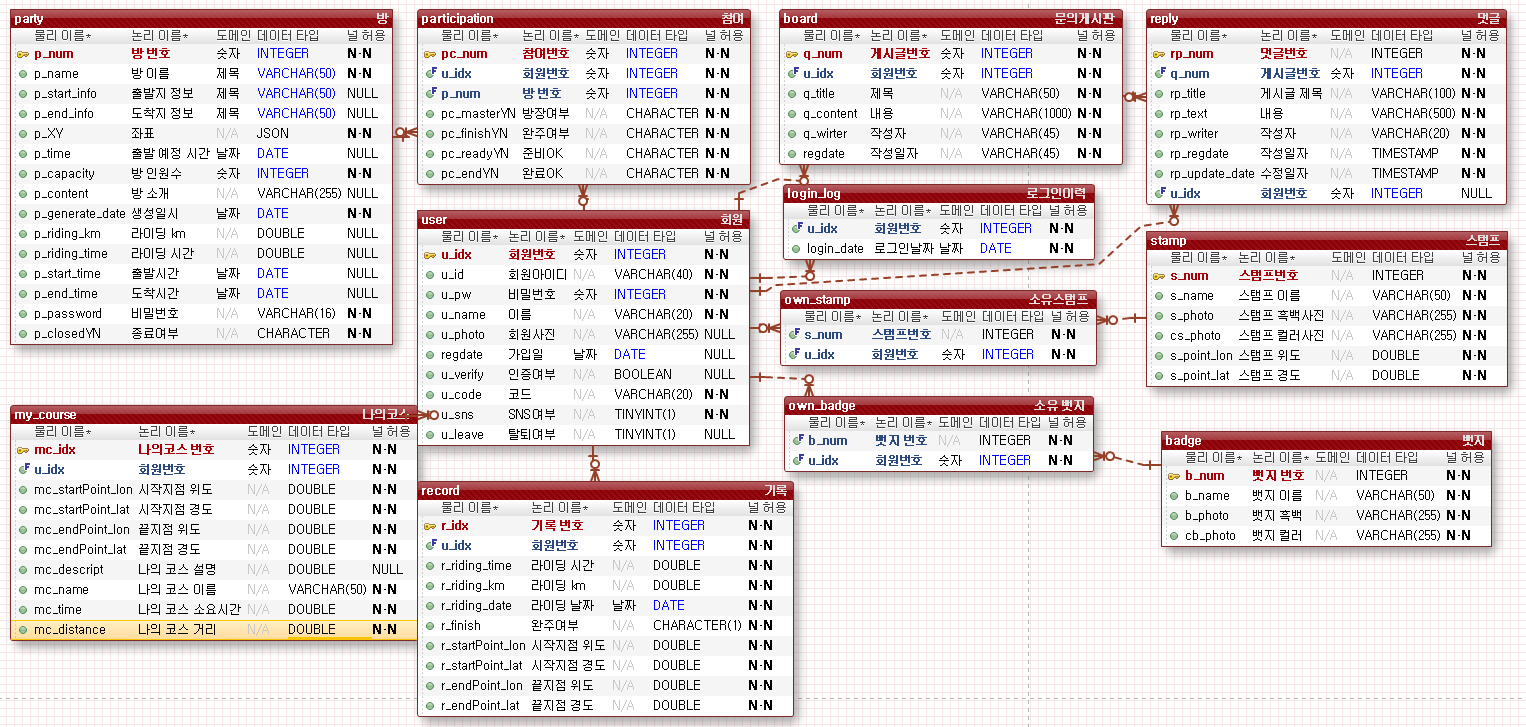Select the own_stamp table header
The image size is (1526, 727).
940,299
